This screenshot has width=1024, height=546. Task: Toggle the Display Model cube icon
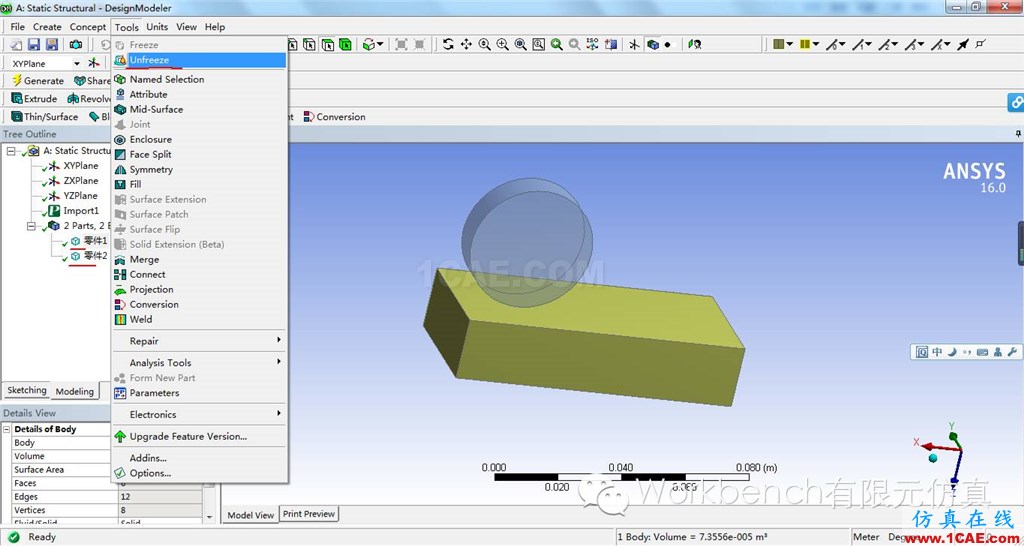(652, 44)
